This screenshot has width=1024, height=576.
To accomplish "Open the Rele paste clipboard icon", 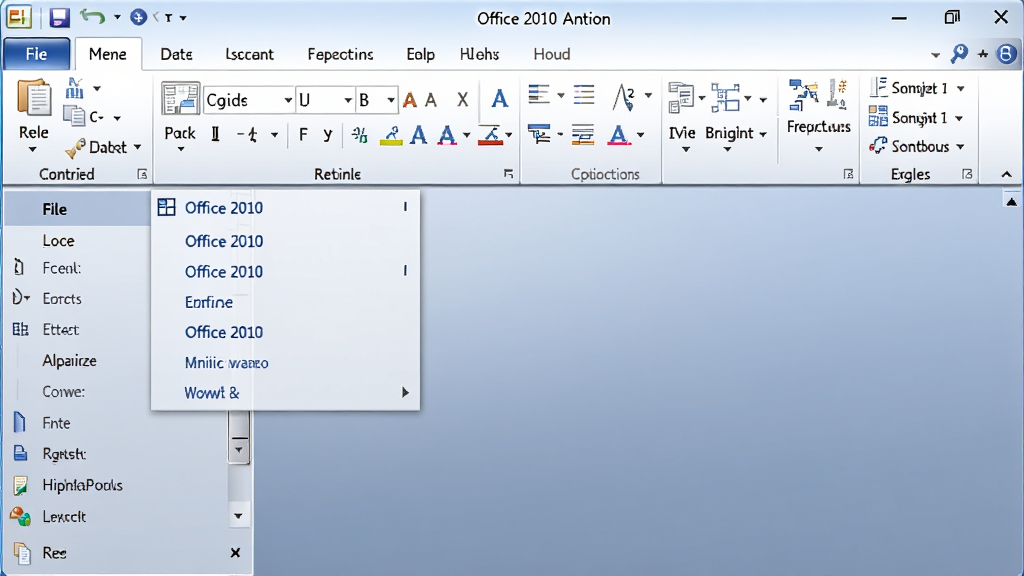I will point(33,100).
